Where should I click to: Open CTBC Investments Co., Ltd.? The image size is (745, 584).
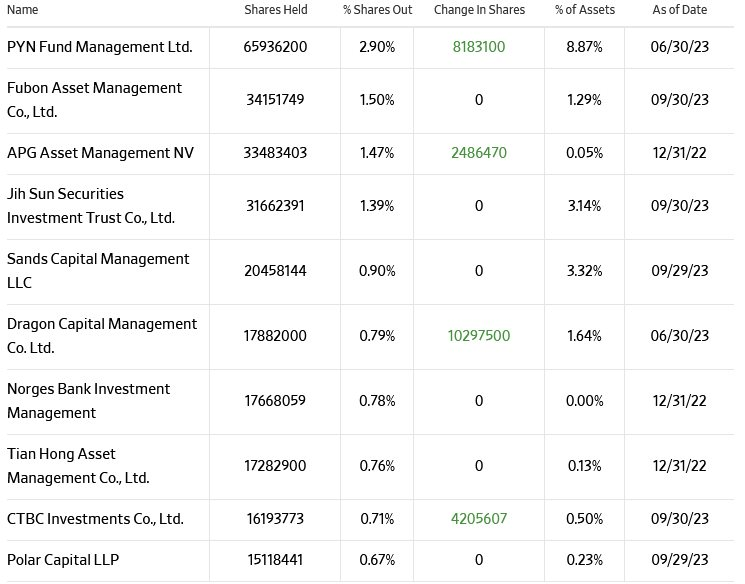click(95, 520)
